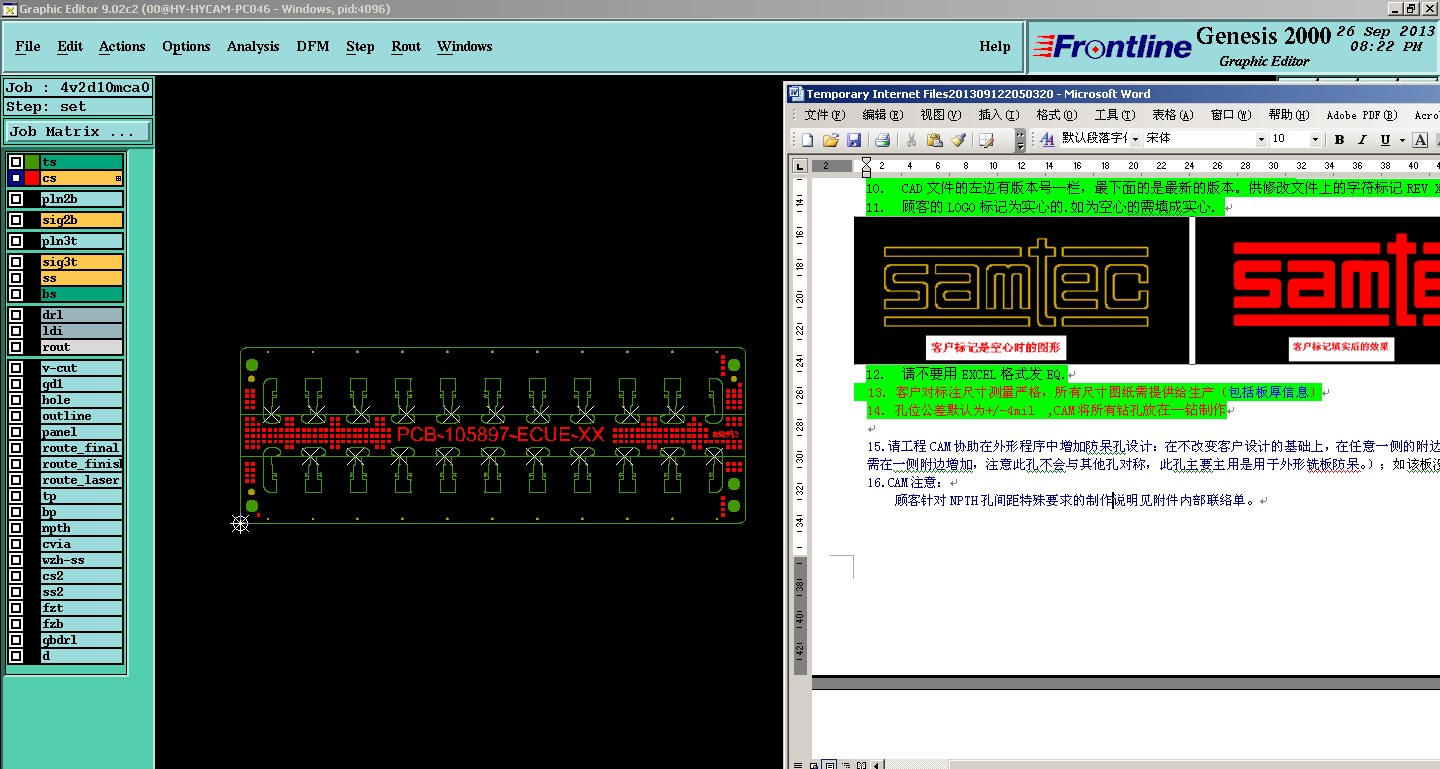1440x769 pixels.
Task: Open the DFM menu in Genesis
Action: coord(313,46)
